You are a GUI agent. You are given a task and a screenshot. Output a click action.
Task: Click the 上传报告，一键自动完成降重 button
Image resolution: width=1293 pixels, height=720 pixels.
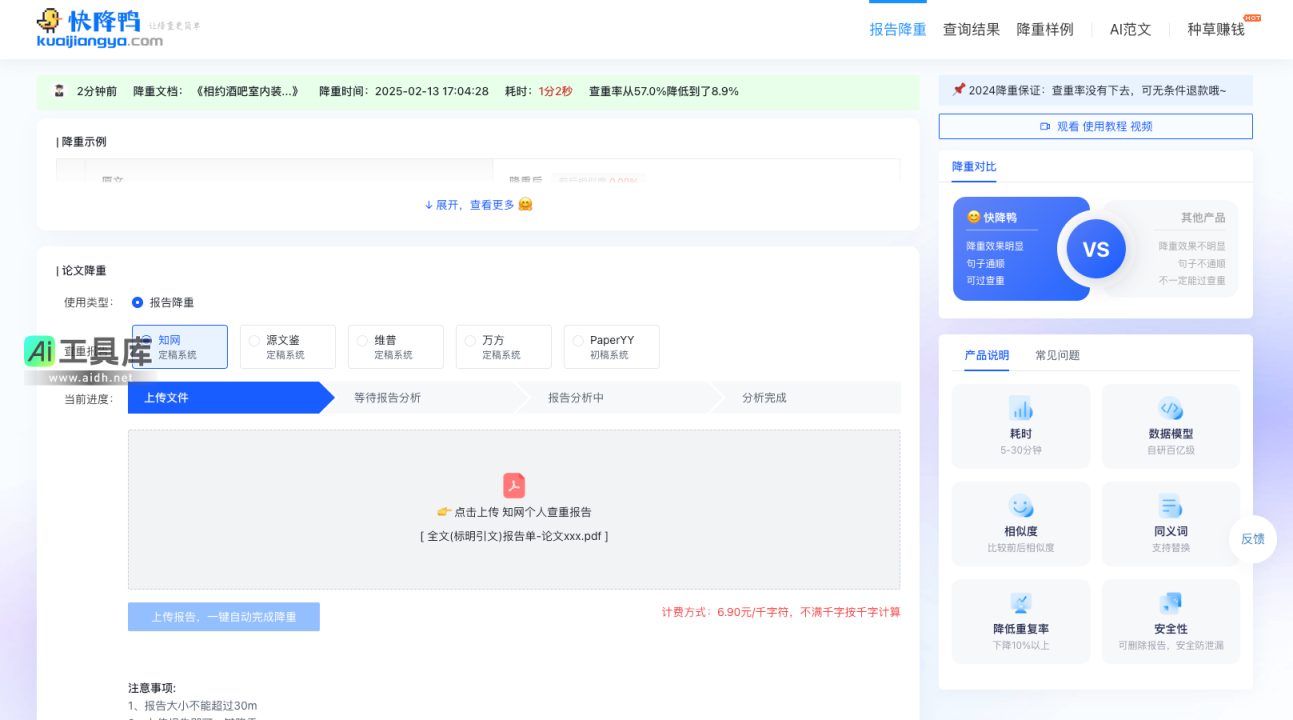point(223,616)
